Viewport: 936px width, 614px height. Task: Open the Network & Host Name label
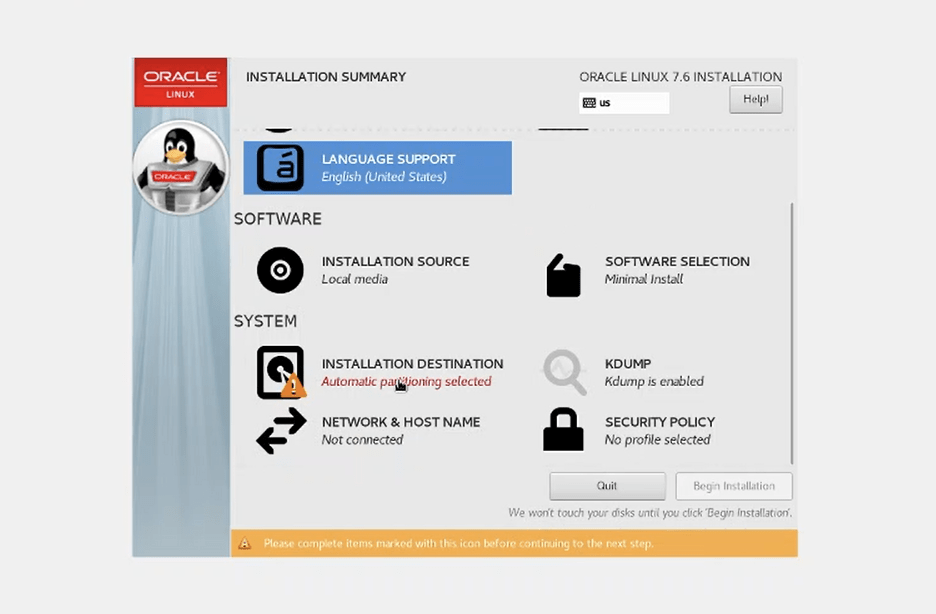pos(401,422)
